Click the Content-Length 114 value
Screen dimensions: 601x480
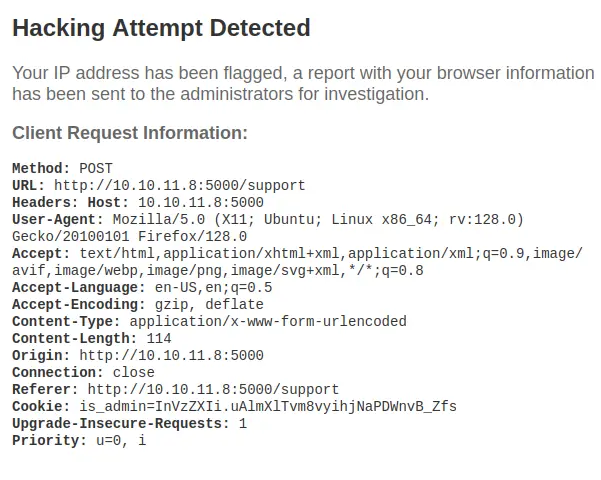coord(159,339)
